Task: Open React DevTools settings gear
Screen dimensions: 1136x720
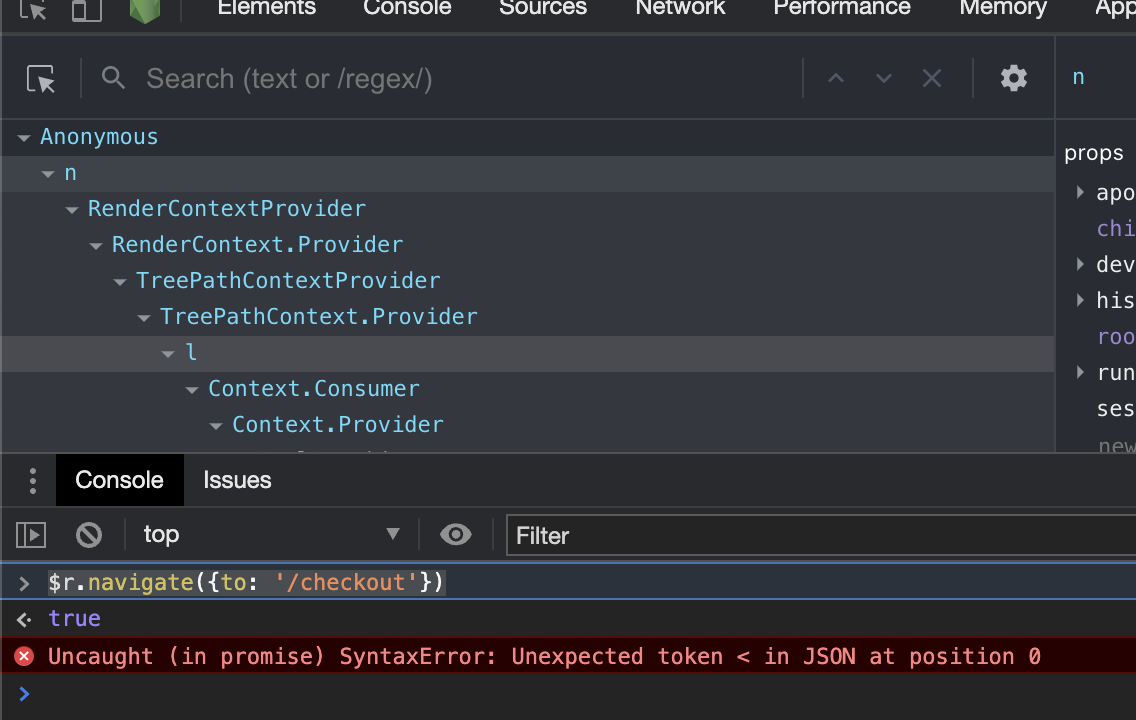Action: pos(1014,78)
